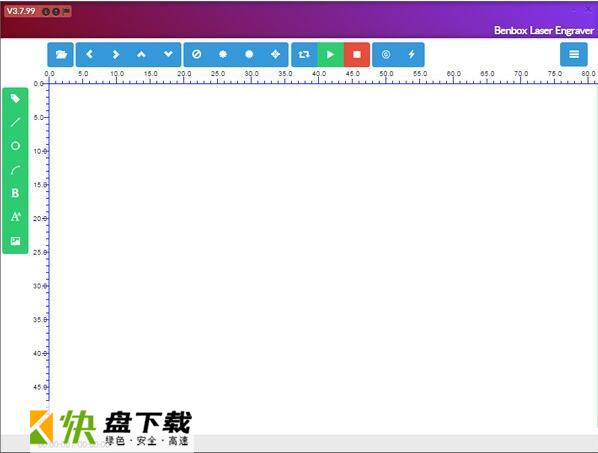Click the concentric circle icon in the toolbar

click(386, 55)
